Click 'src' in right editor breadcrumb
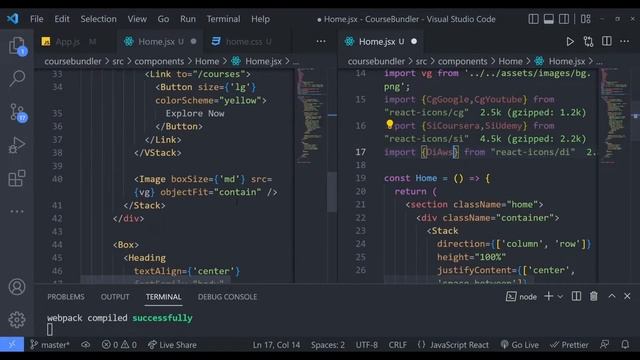The image size is (640, 360). 421,61
